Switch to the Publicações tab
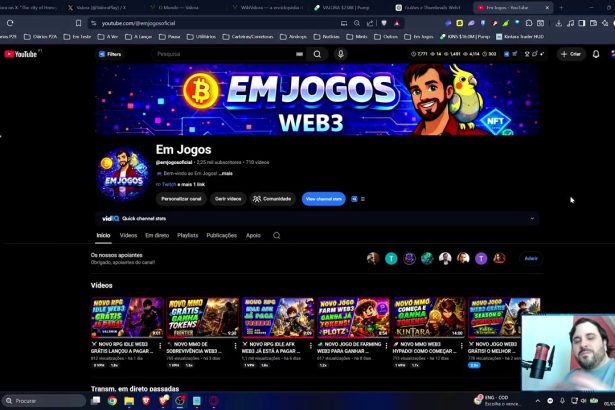 click(x=222, y=235)
